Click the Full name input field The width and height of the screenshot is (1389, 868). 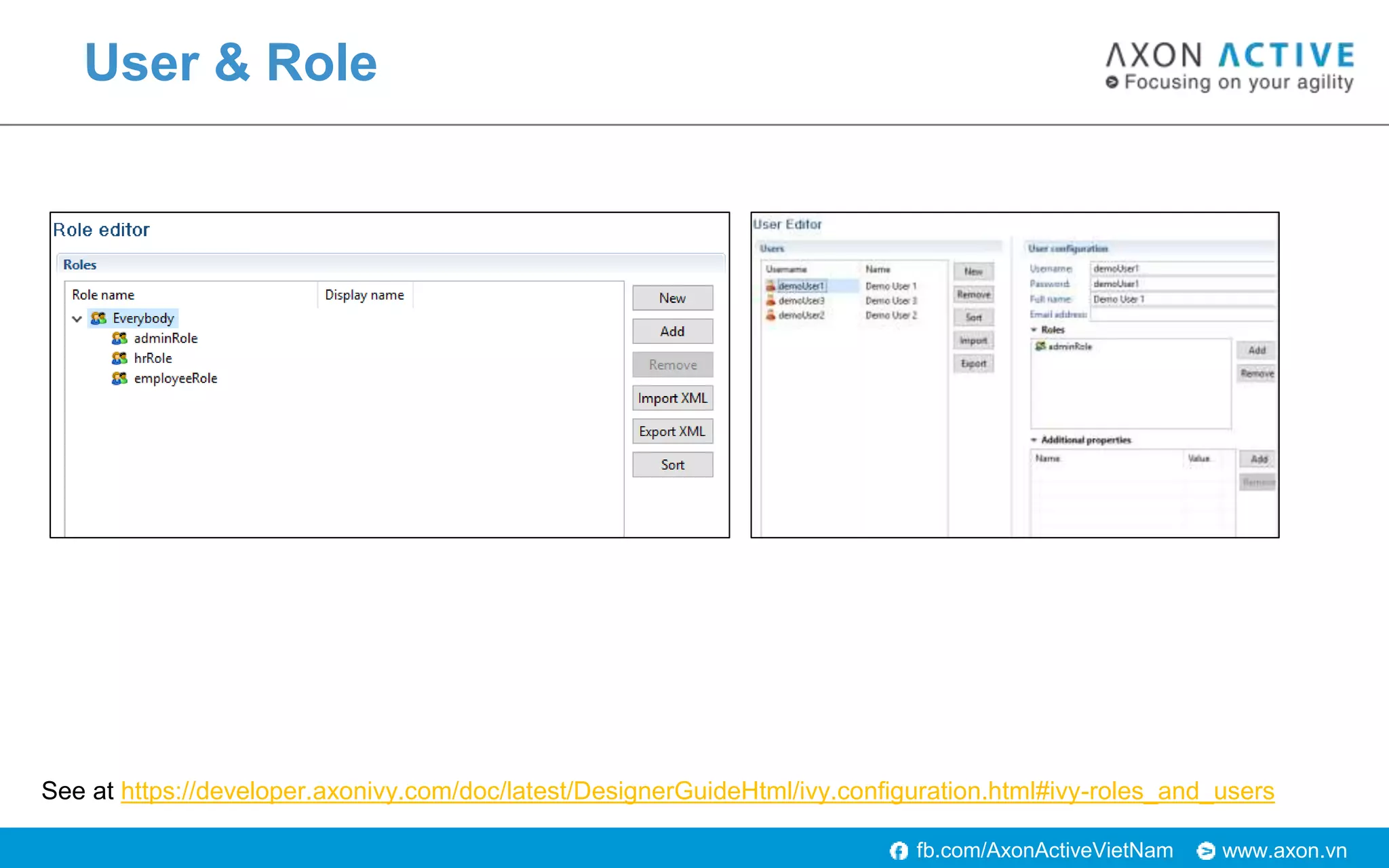click(1183, 299)
